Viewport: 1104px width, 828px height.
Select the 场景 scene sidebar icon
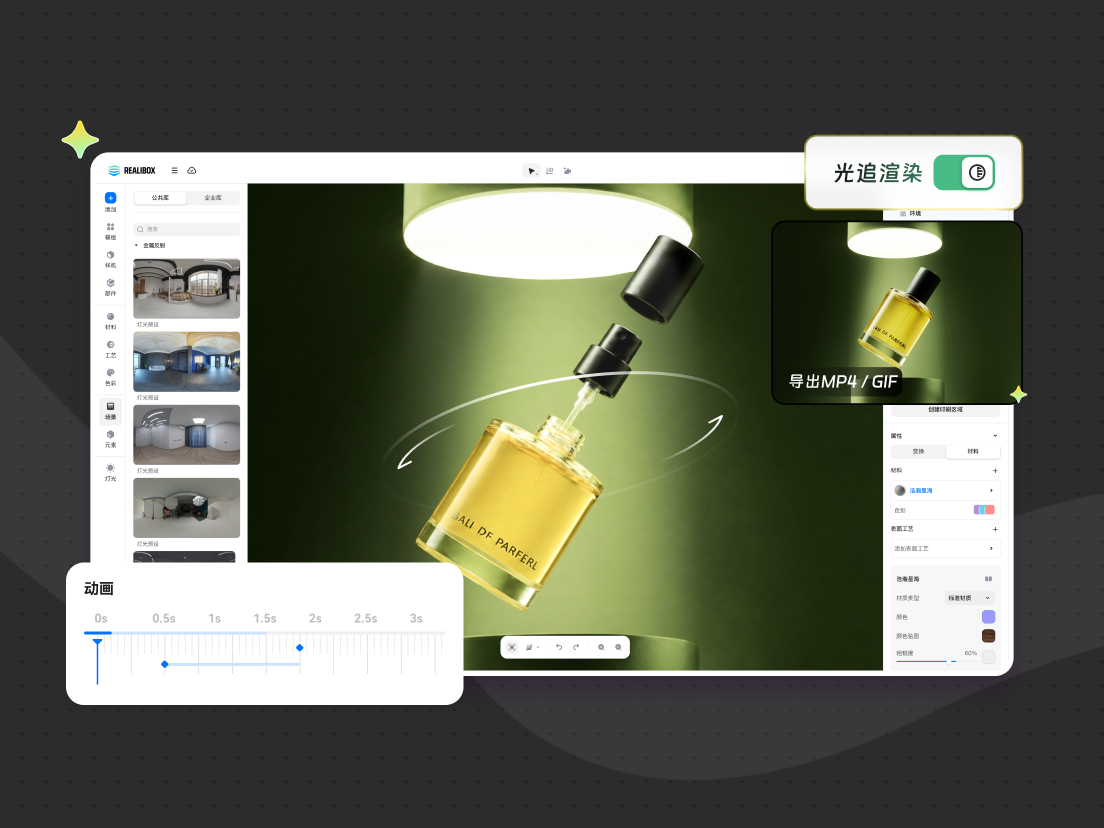coord(111,410)
